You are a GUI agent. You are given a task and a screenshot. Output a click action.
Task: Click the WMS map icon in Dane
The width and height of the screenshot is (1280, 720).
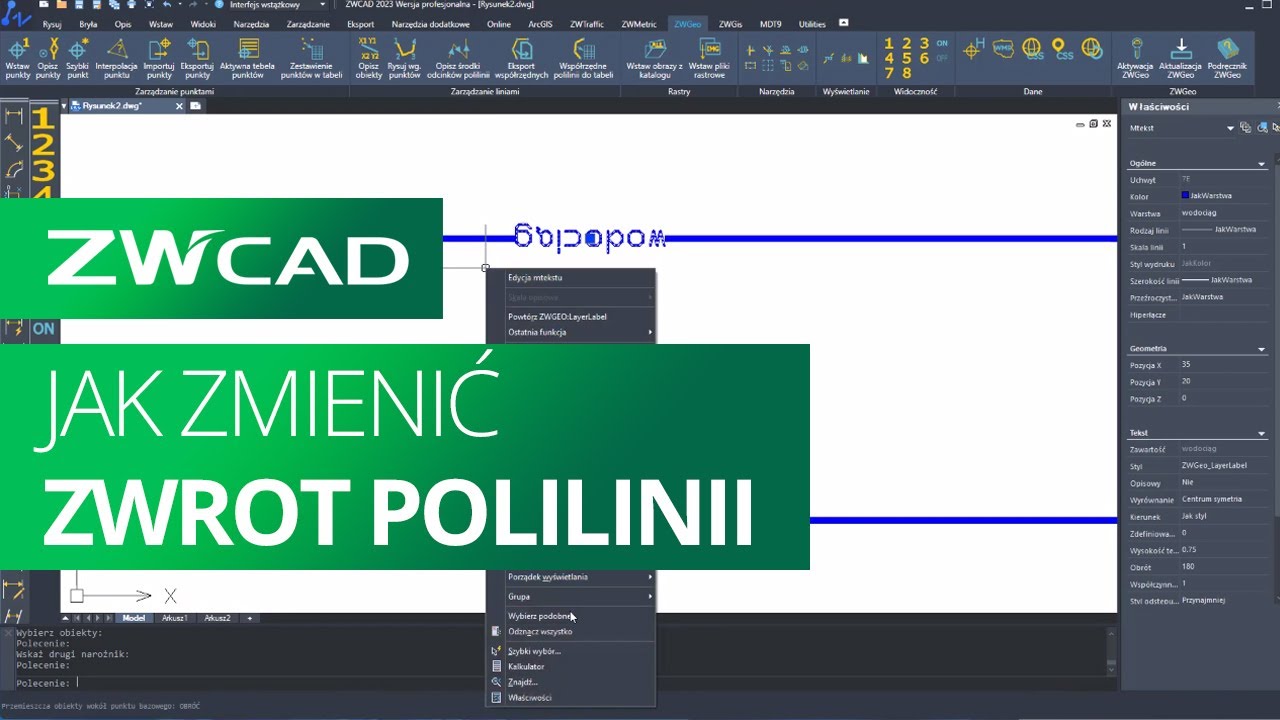1003,48
